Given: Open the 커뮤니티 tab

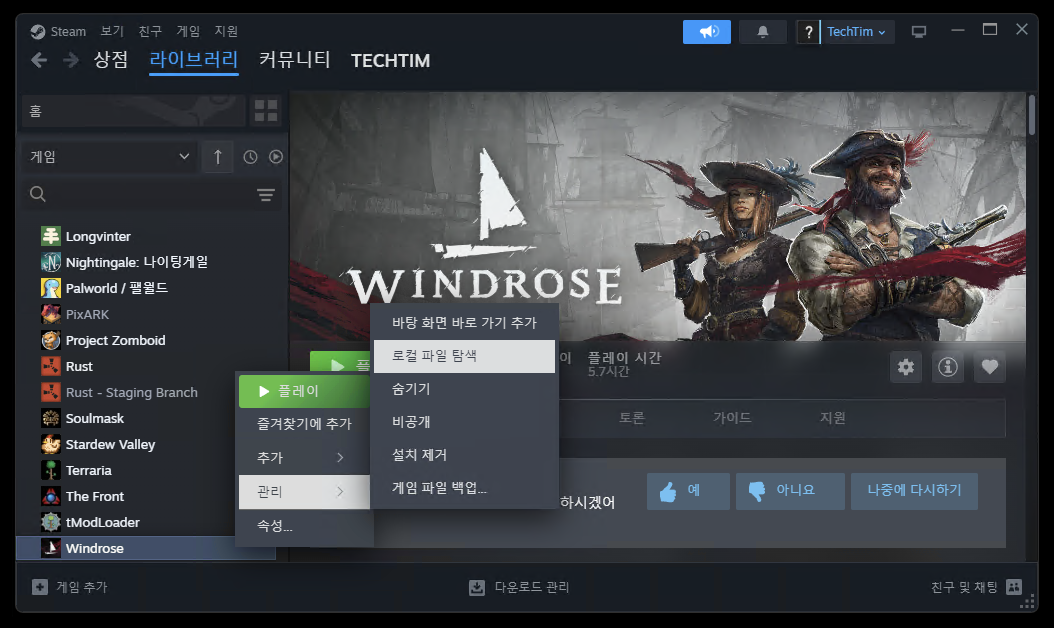Looking at the screenshot, I should tap(294, 60).
